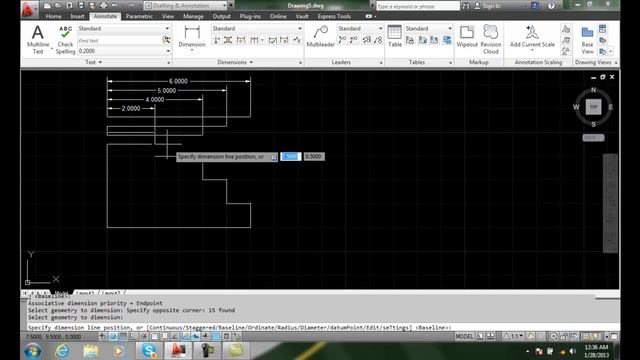The width and height of the screenshot is (640, 360).
Task: Switch to the View ribbon tab
Action: 168,16
